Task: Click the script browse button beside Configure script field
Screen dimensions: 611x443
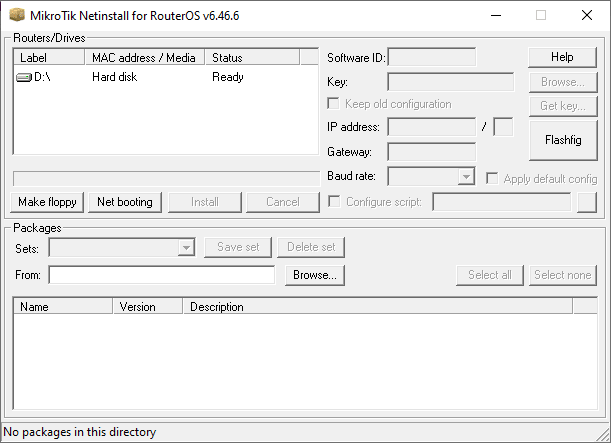Action: [x=587, y=202]
